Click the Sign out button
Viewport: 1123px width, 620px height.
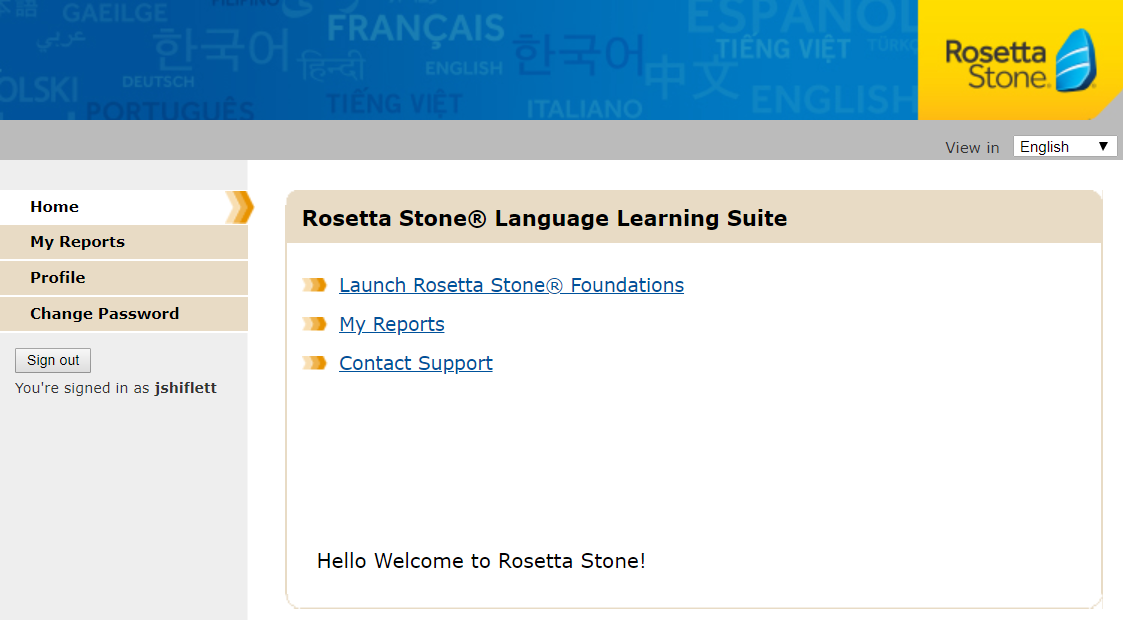pos(52,360)
